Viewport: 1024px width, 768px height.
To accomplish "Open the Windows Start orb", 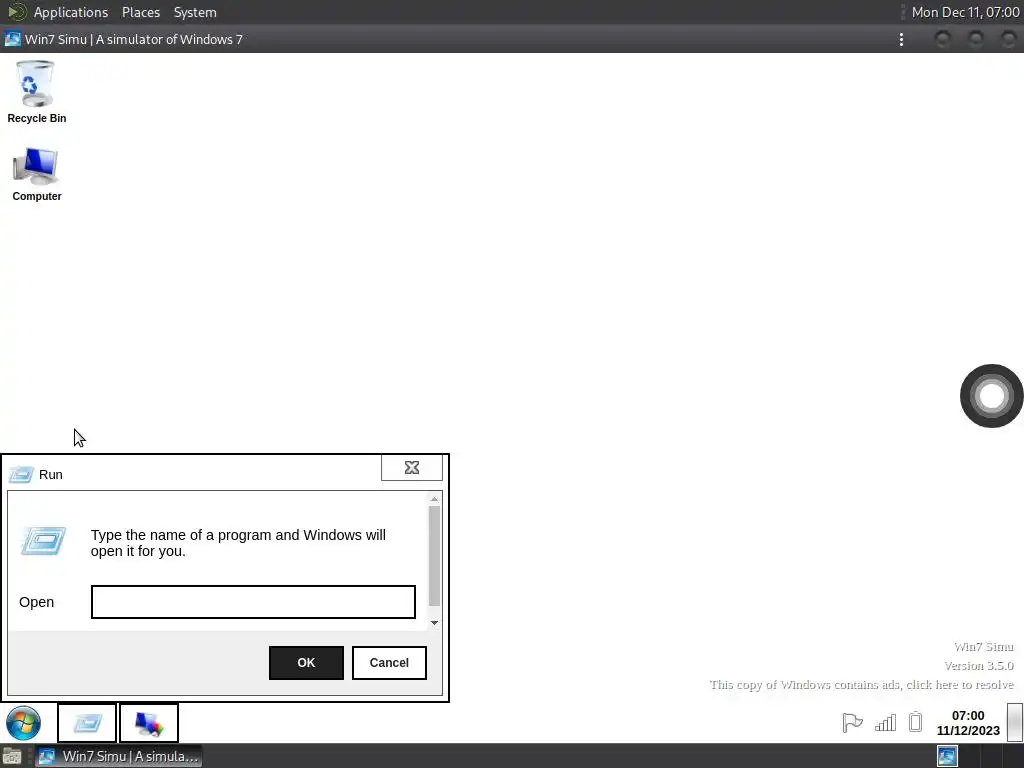I will point(24,723).
